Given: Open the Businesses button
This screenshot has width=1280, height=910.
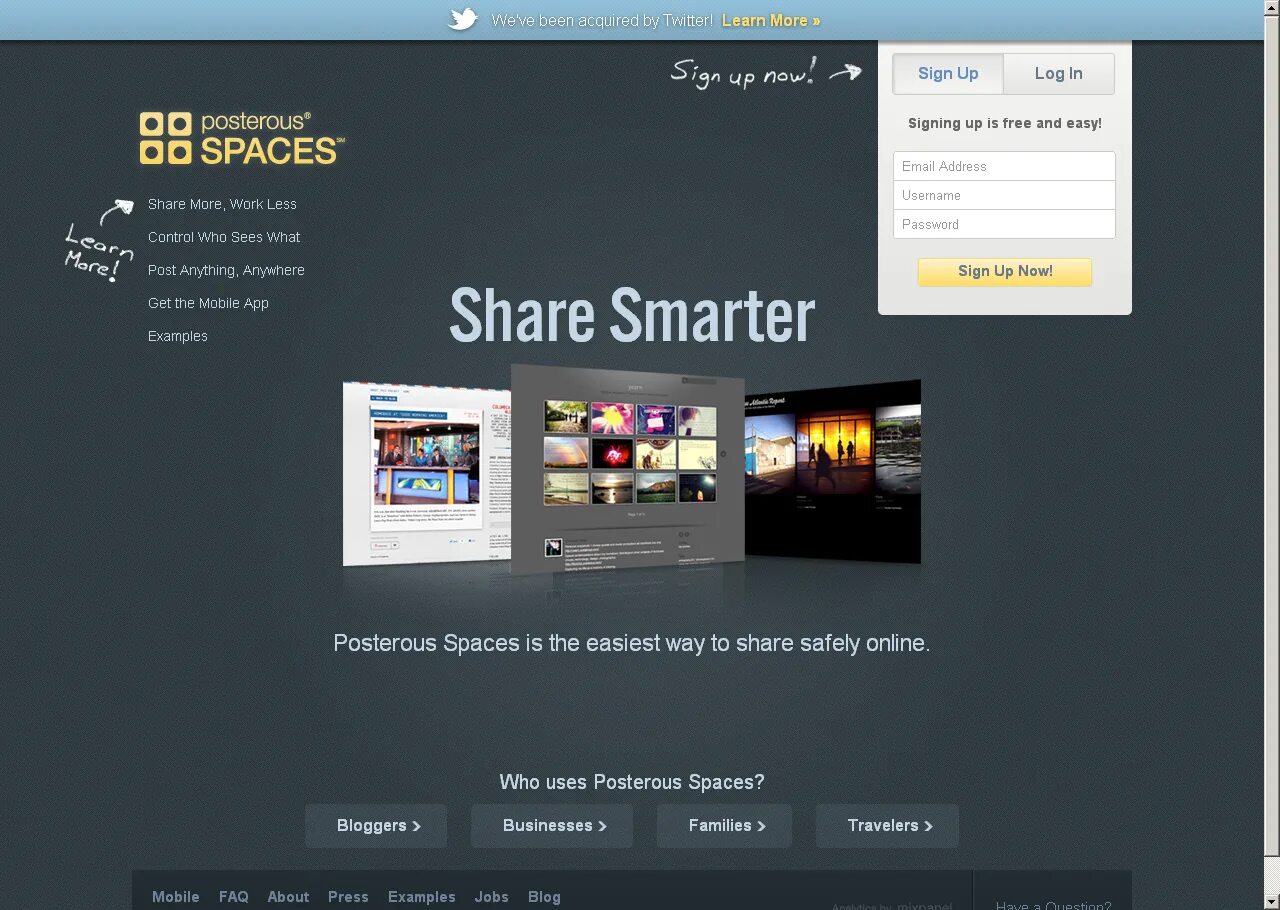Looking at the screenshot, I should pos(552,826).
